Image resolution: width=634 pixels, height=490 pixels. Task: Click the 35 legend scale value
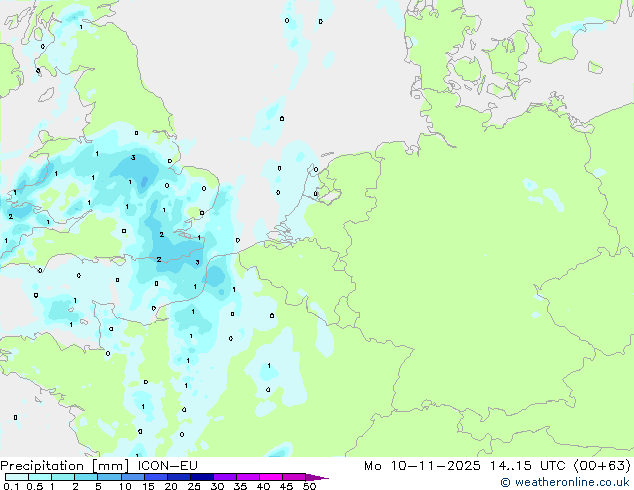click(x=240, y=486)
